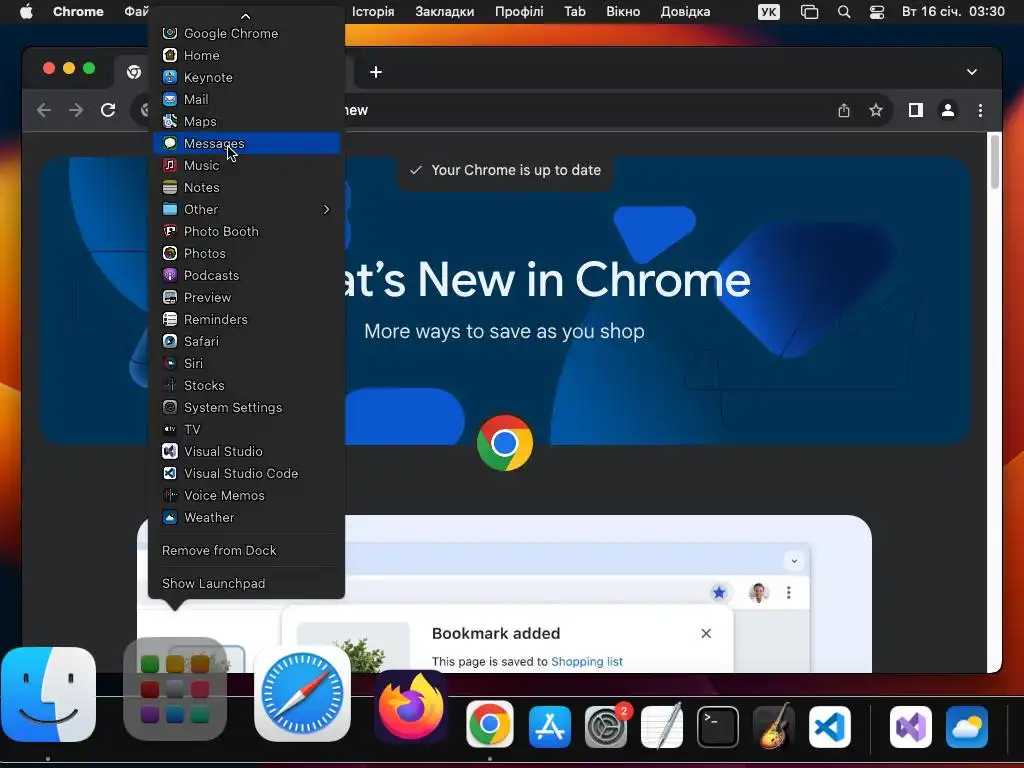Open Control Center in the menu bar
Image resolution: width=1024 pixels, height=768 pixels.
[877, 12]
